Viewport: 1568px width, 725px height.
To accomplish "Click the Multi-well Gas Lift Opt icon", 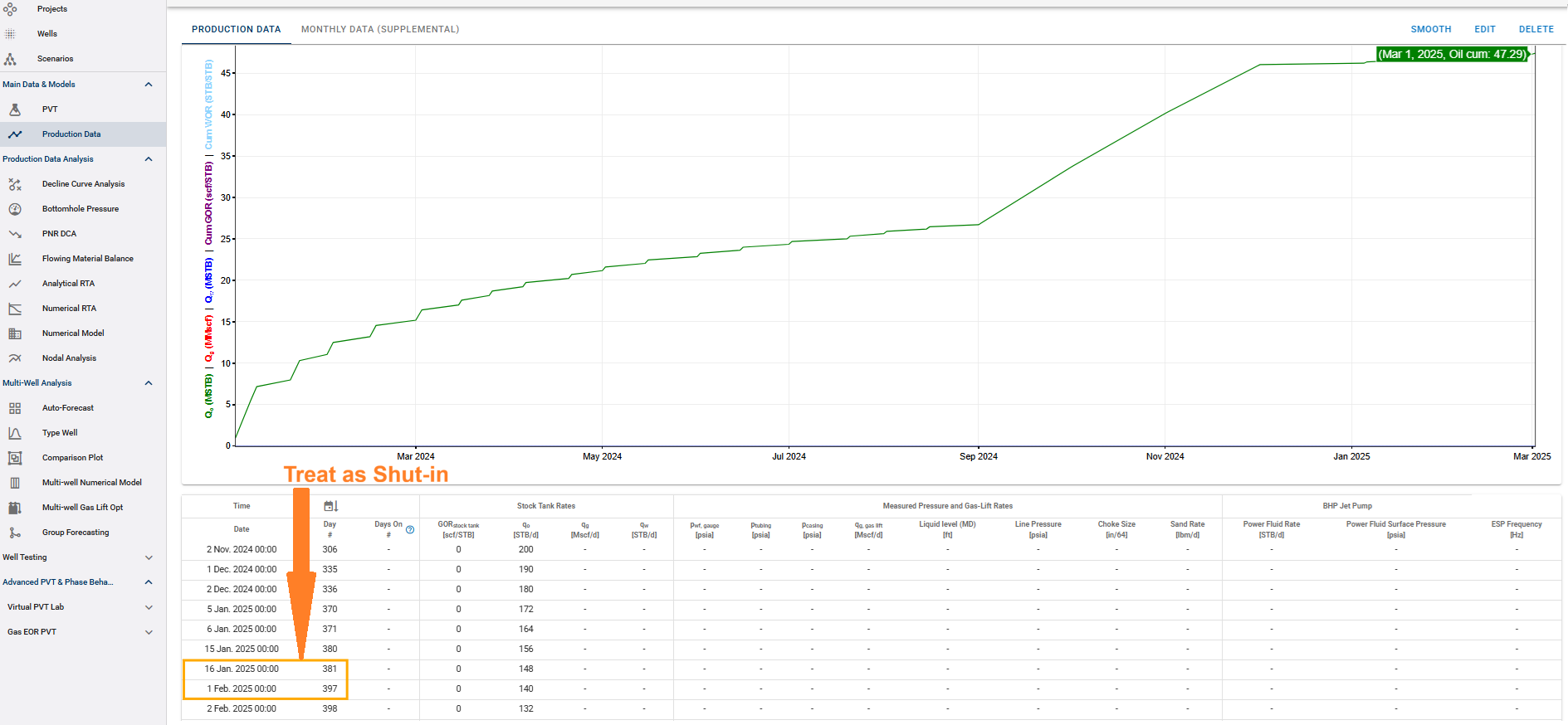I will tap(15, 508).
